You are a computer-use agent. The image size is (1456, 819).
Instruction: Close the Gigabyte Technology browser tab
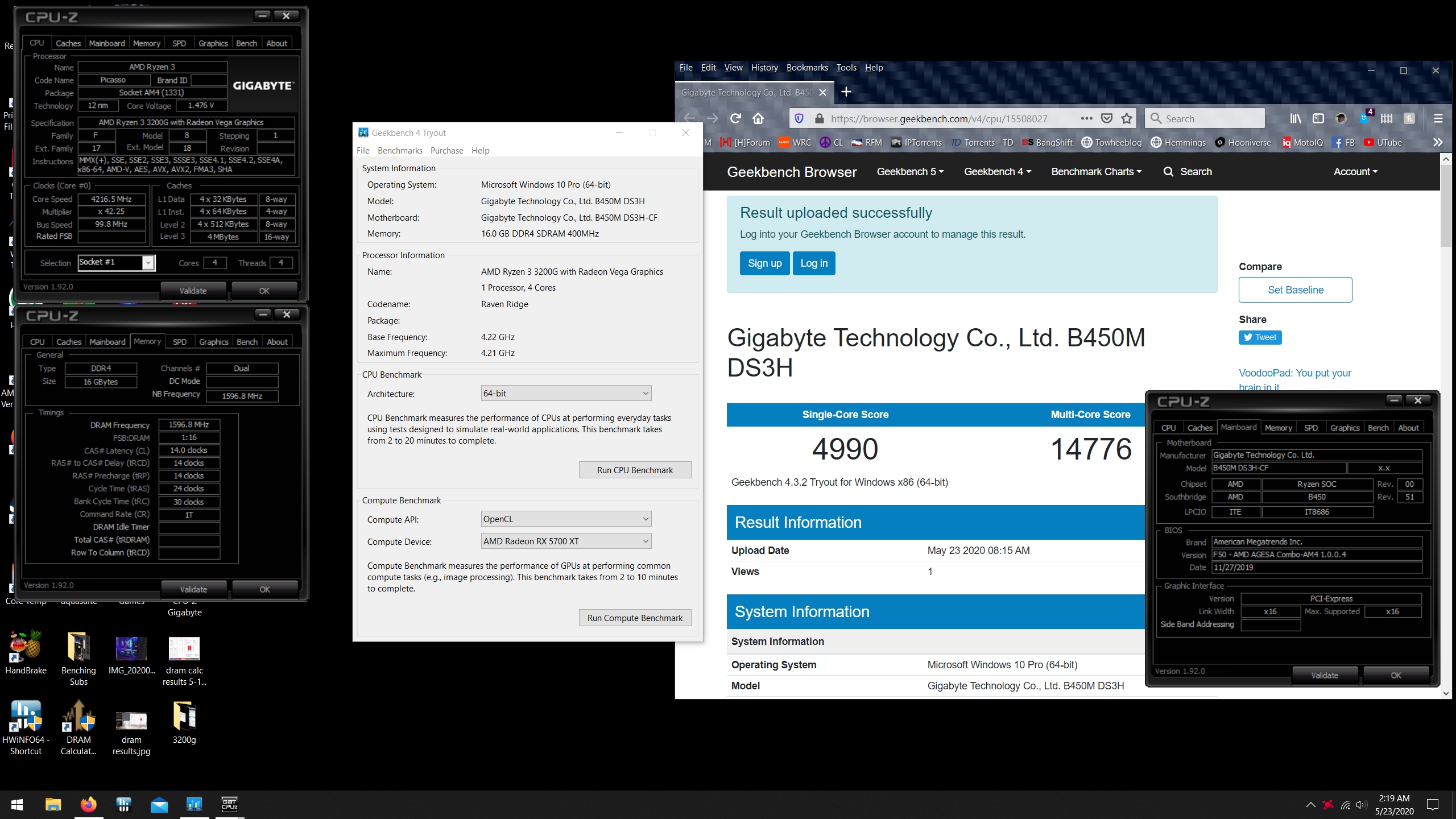[822, 92]
